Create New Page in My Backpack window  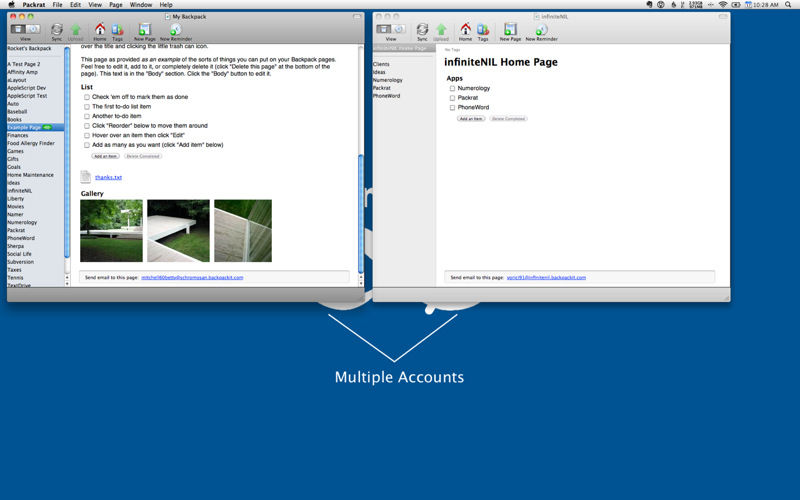[x=145, y=29]
